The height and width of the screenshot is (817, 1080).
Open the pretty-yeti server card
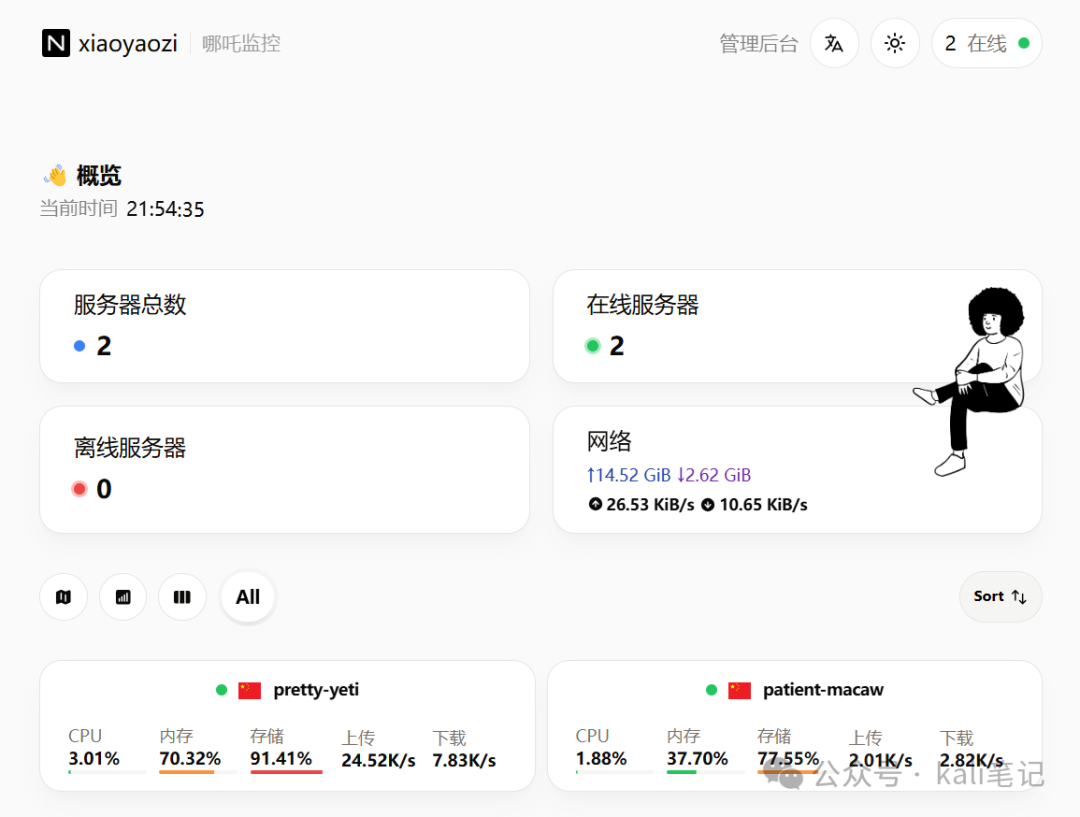coord(287,726)
